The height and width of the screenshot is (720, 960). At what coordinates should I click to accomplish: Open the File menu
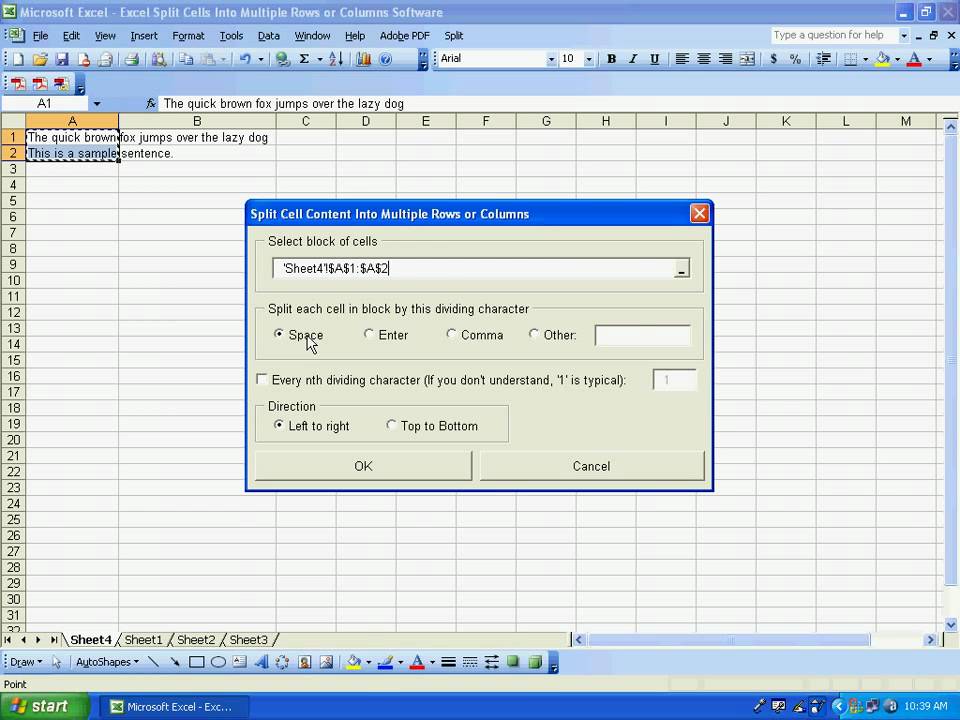coord(40,36)
